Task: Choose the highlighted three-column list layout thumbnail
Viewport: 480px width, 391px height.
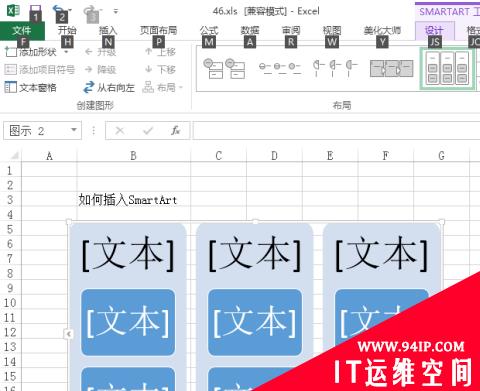Action: click(447, 68)
